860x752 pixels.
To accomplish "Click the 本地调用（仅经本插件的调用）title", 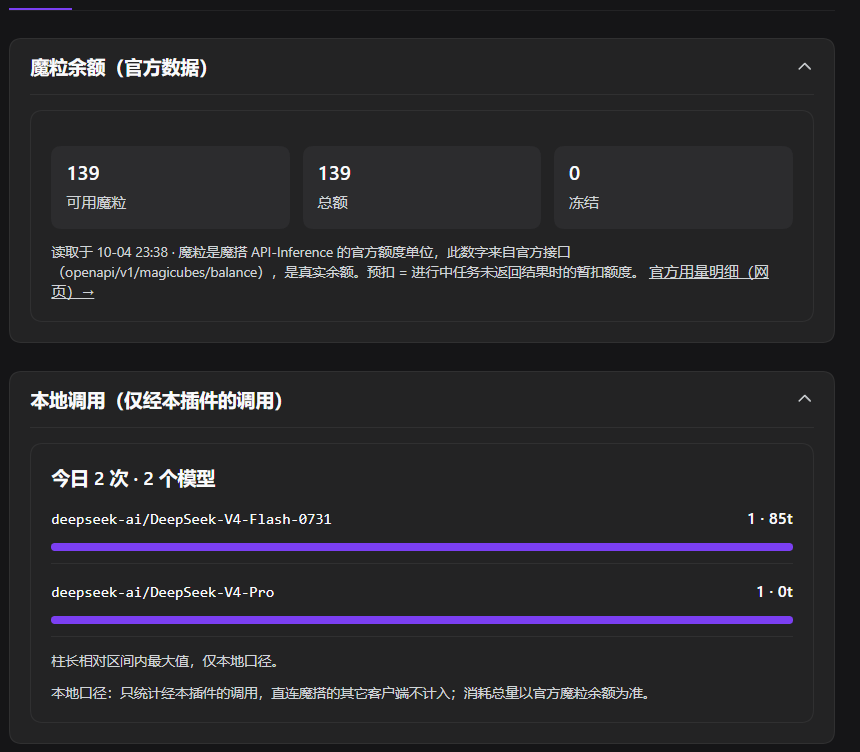I will click(x=157, y=401).
